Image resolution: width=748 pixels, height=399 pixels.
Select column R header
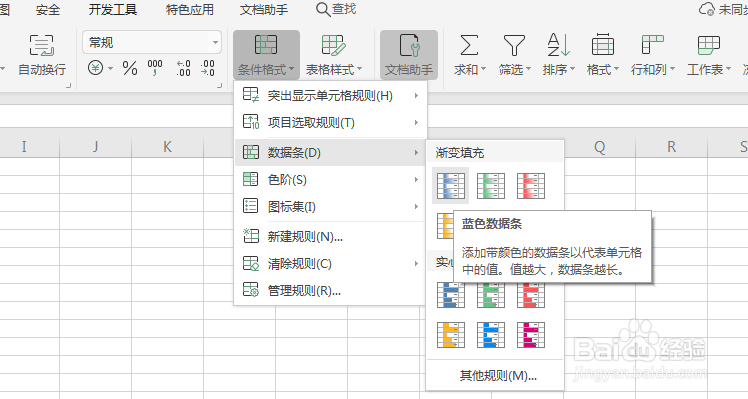(671, 147)
